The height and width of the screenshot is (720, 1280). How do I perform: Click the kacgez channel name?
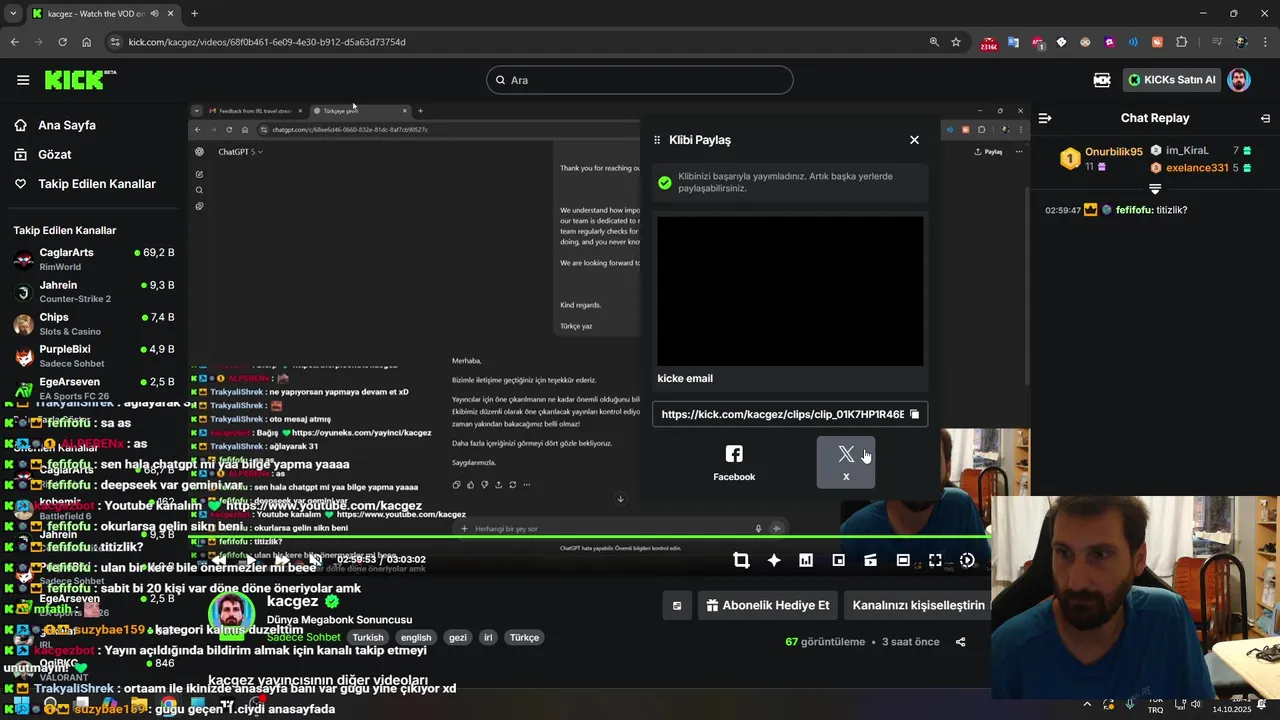(x=293, y=601)
